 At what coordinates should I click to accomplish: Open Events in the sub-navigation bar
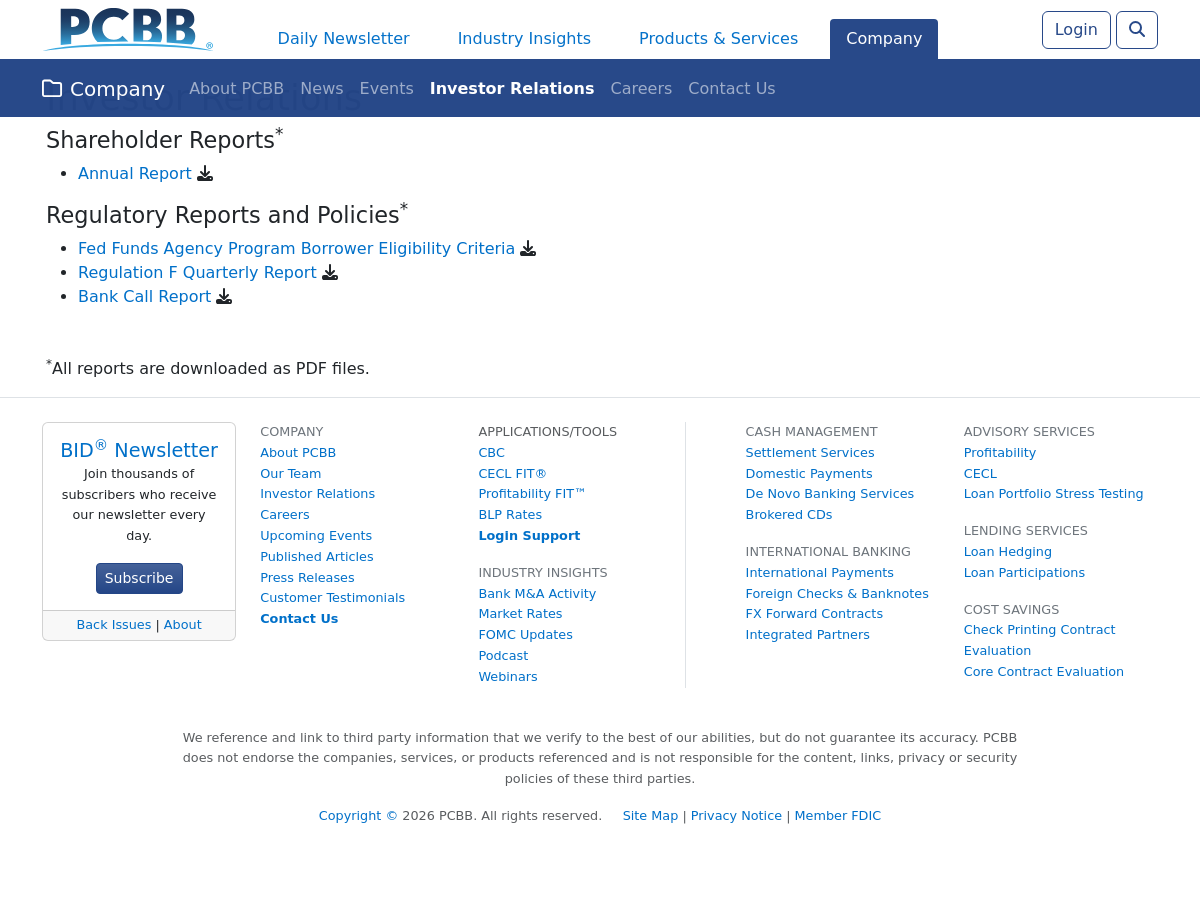point(386,89)
